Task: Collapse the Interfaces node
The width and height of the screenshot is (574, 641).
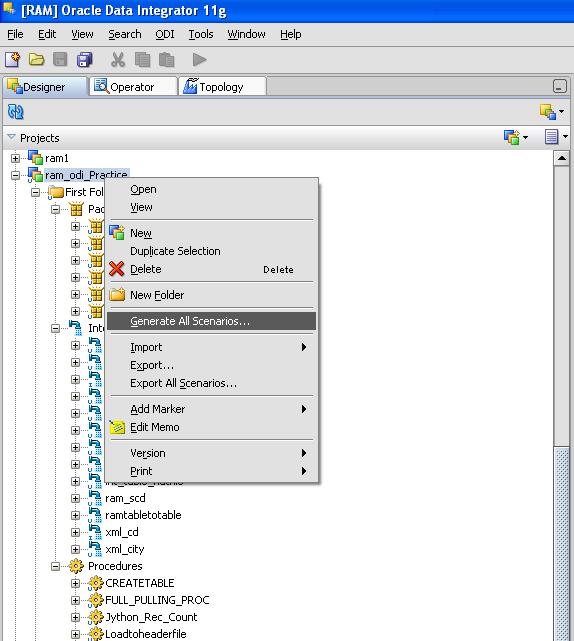Action: tap(56, 328)
